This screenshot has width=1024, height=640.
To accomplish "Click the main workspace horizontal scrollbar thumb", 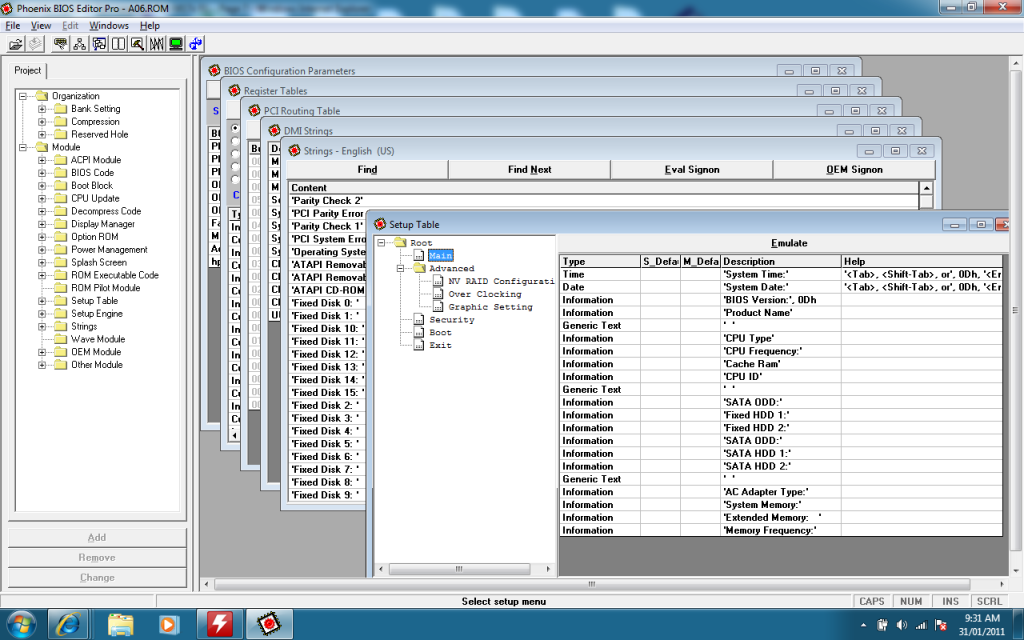I will point(592,584).
